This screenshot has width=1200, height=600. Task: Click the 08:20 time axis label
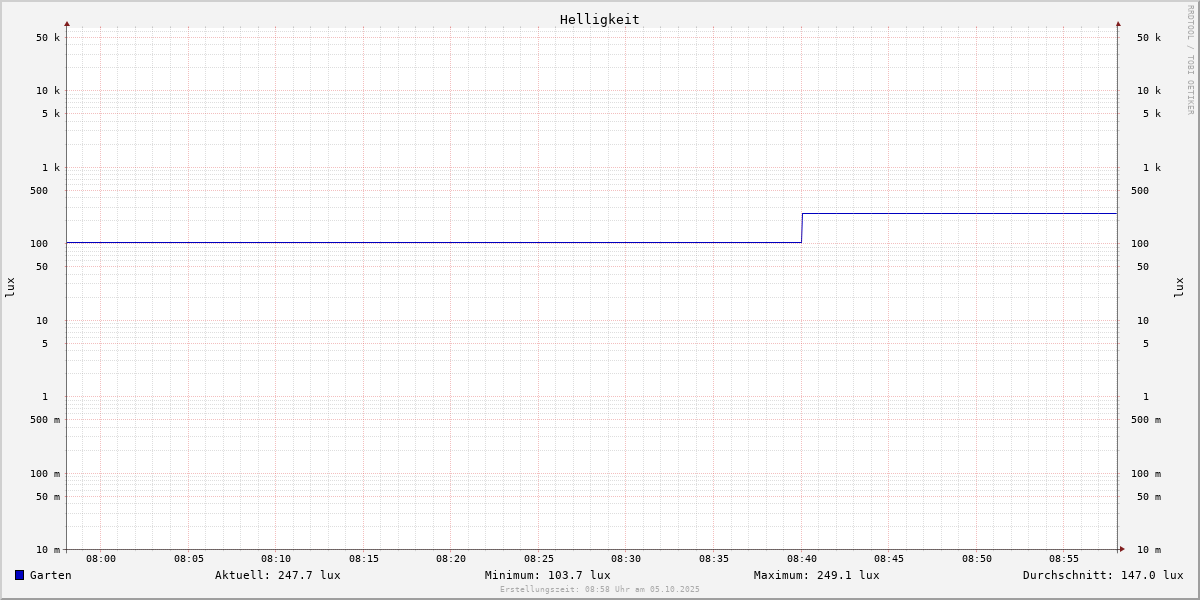pos(451,559)
